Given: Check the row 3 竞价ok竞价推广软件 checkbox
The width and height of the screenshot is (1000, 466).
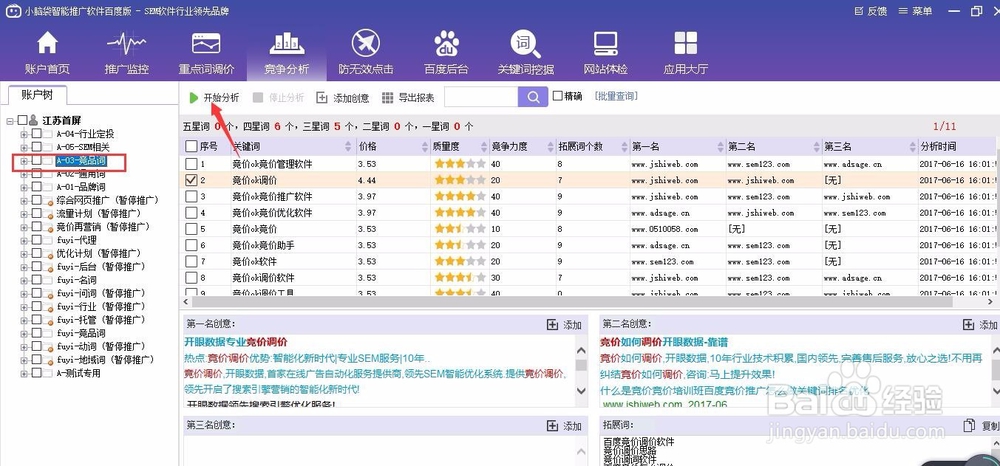Looking at the screenshot, I should 191,196.
